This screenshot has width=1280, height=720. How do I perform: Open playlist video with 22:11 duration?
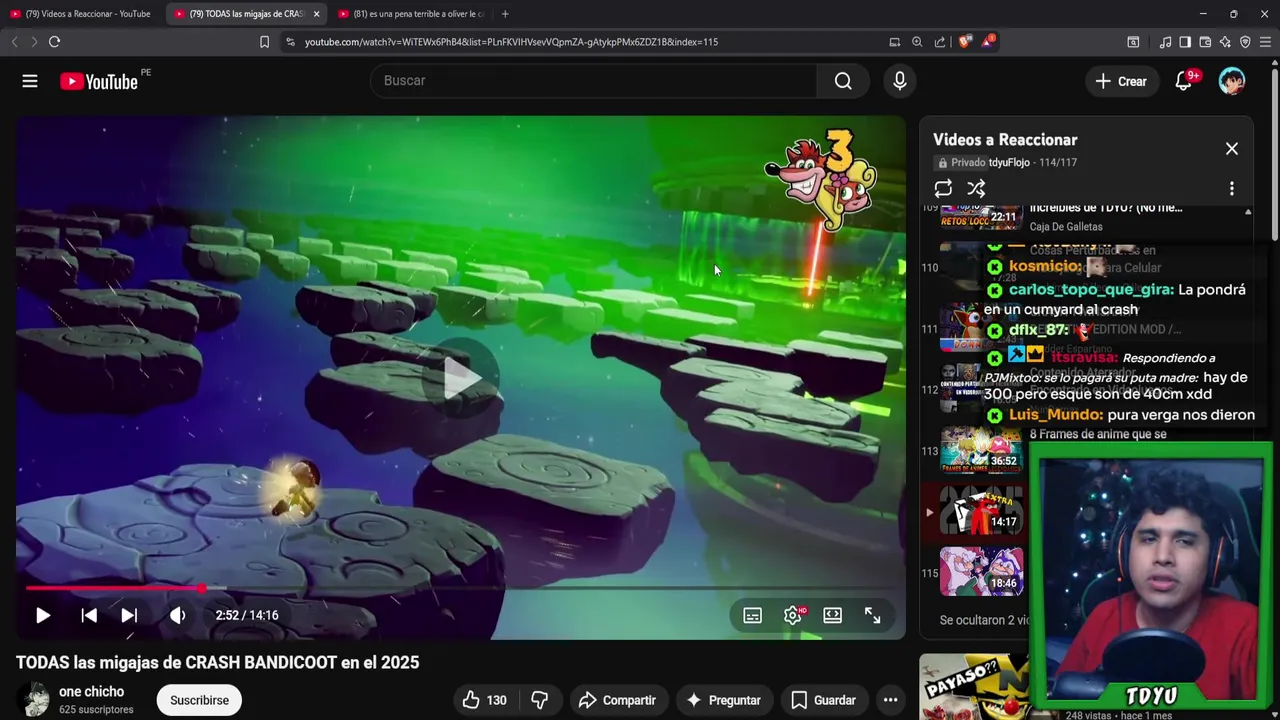coord(981,217)
